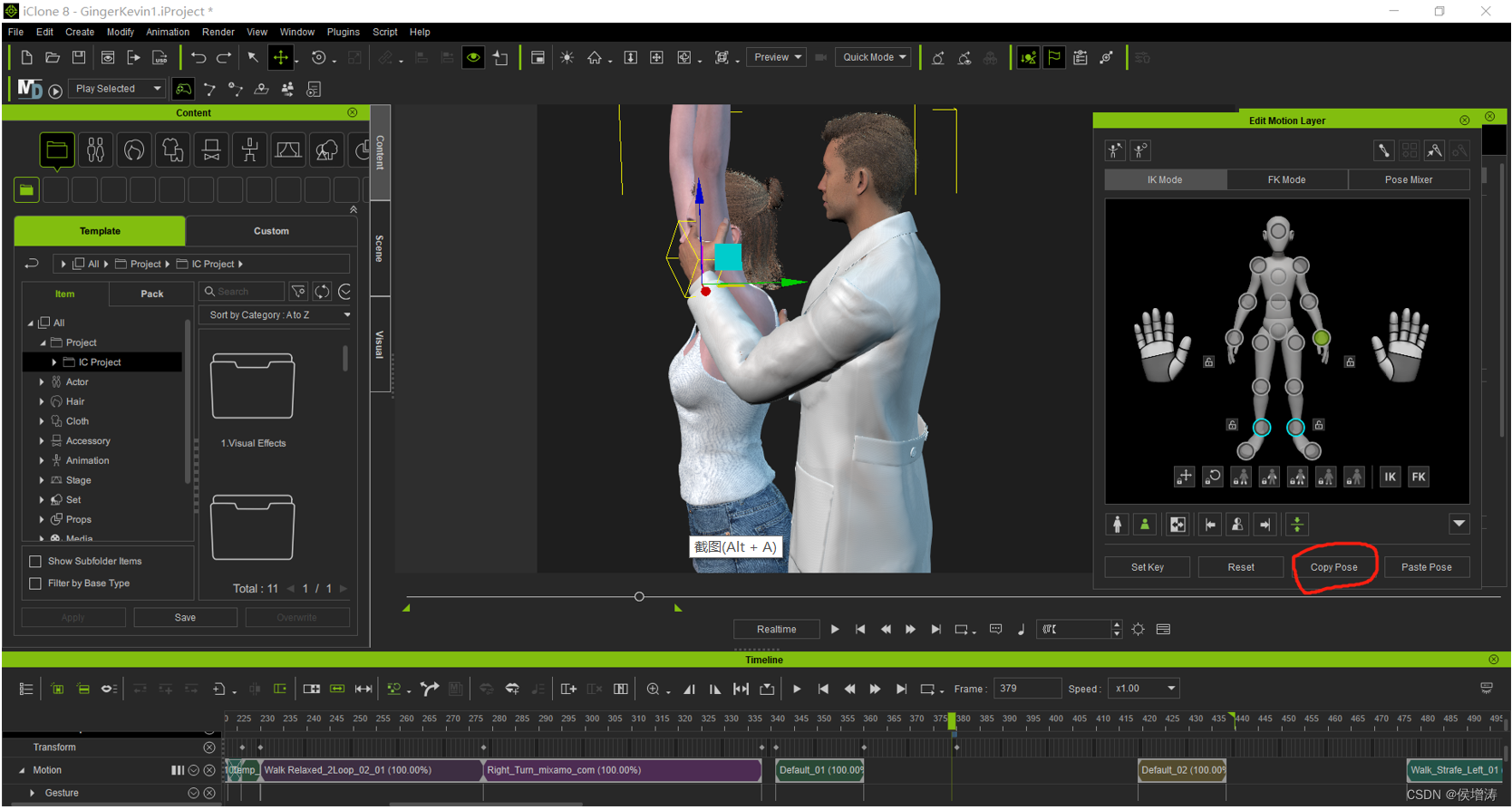
Task: Toggle the eye visibility icon in toolbar
Action: pyautogui.click(x=473, y=58)
